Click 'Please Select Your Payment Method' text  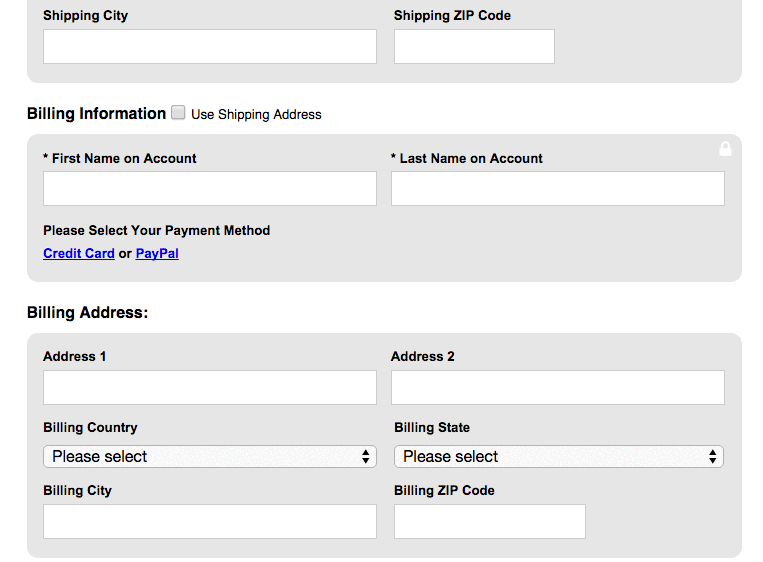(x=156, y=231)
